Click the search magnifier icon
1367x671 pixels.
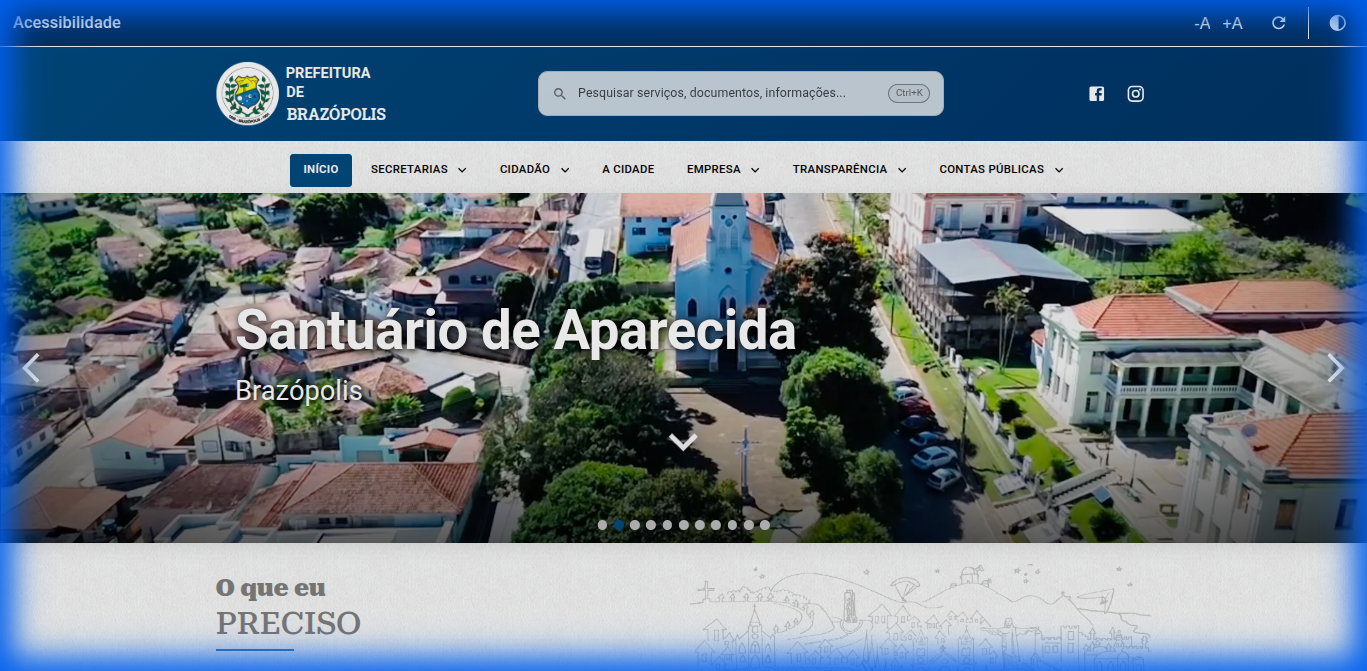(559, 93)
